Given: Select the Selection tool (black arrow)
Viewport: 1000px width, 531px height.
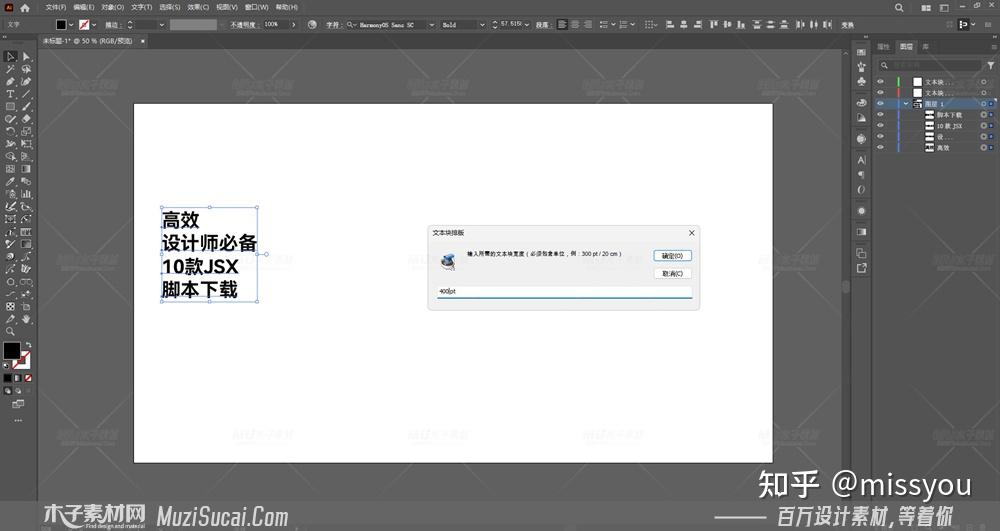Looking at the screenshot, I should (x=11, y=57).
